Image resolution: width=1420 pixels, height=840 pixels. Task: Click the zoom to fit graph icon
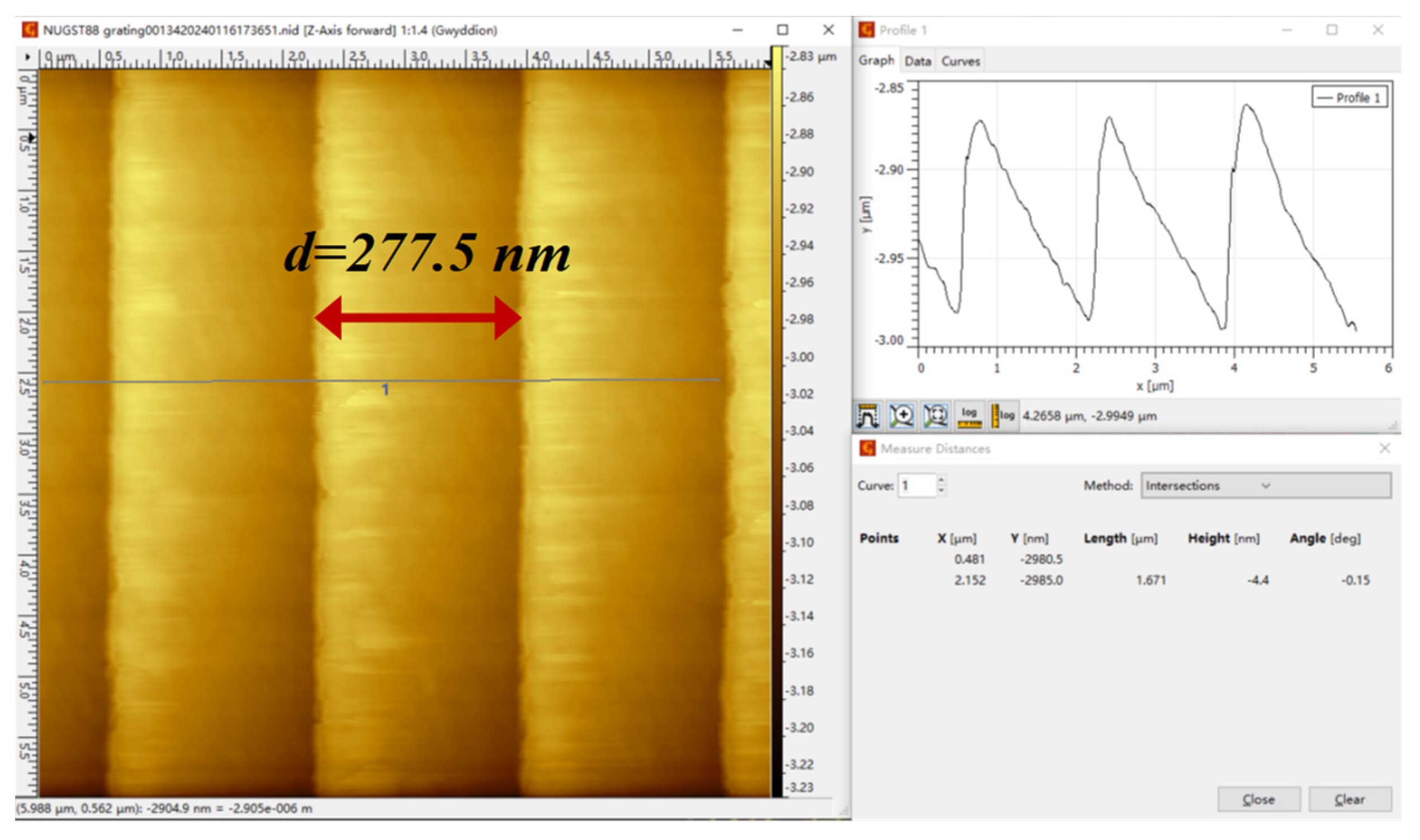pyautogui.click(x=935, y=416)
